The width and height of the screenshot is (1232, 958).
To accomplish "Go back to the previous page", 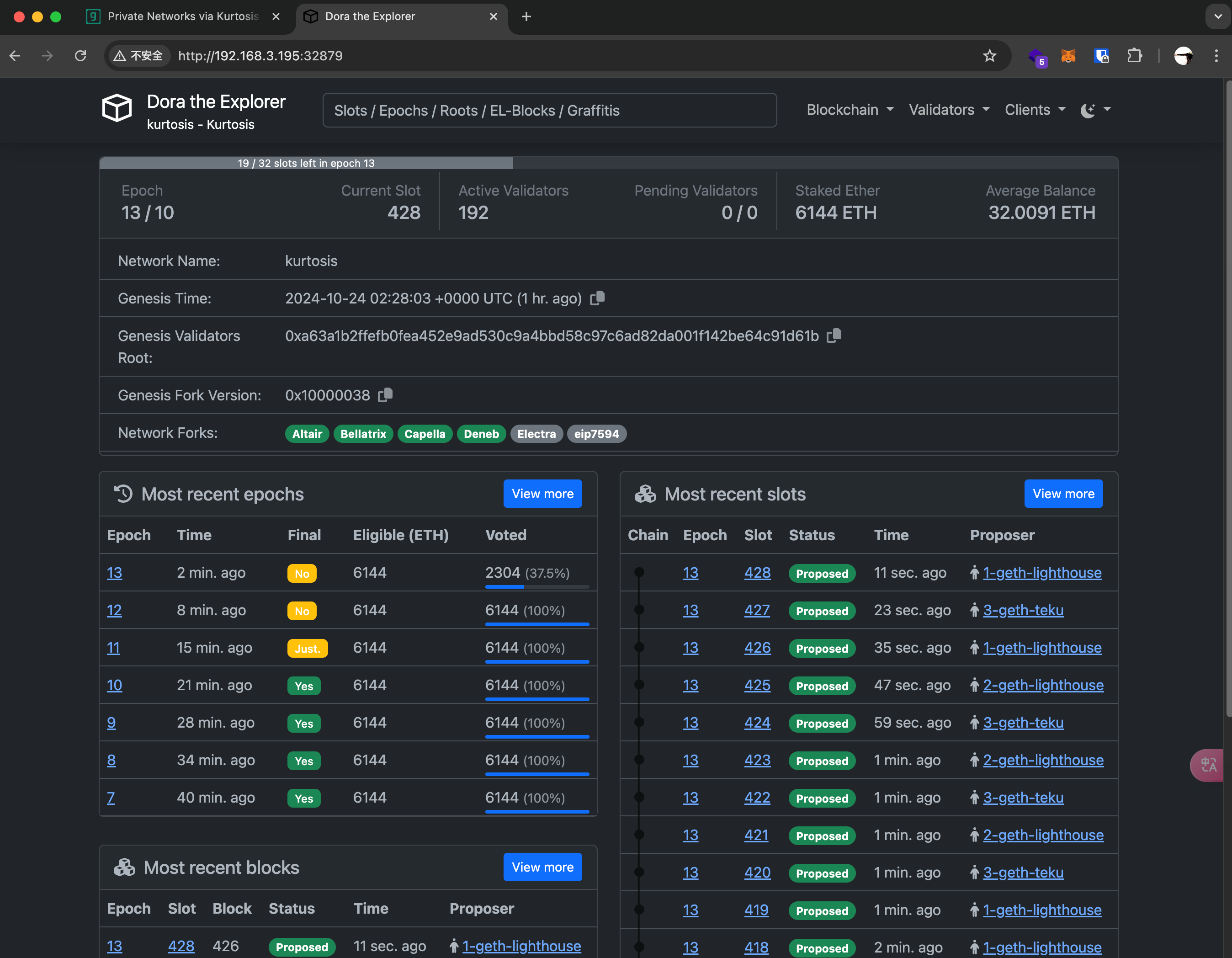I will click(x=15, y=56).
